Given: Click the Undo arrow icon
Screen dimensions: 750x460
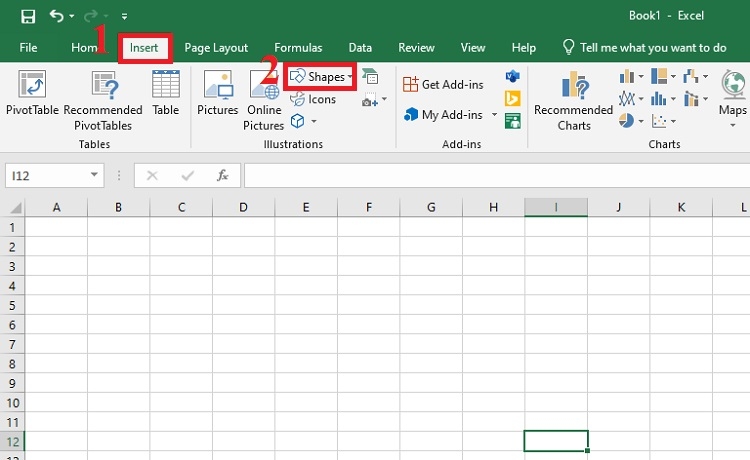Looking at the screenshot, I should (56, 16).
